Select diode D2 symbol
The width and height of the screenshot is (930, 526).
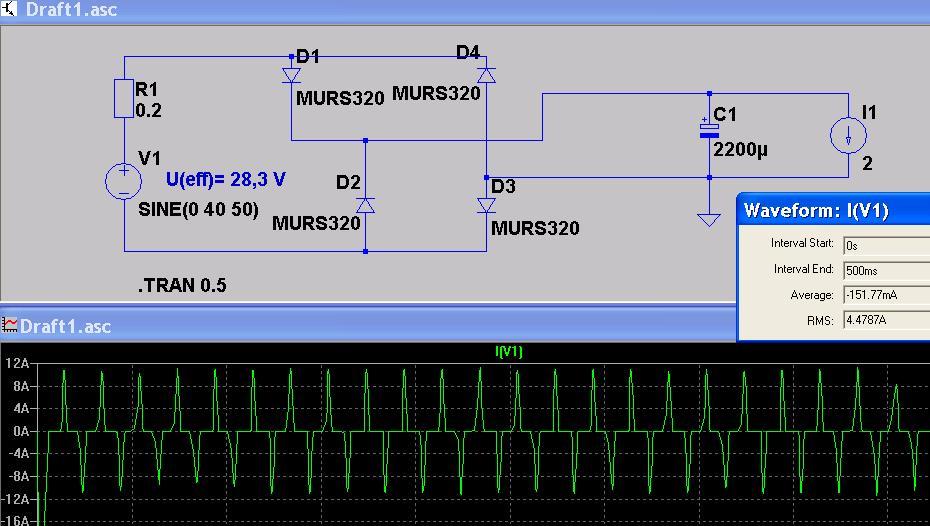pyautogui.click(x=365, y=205)
